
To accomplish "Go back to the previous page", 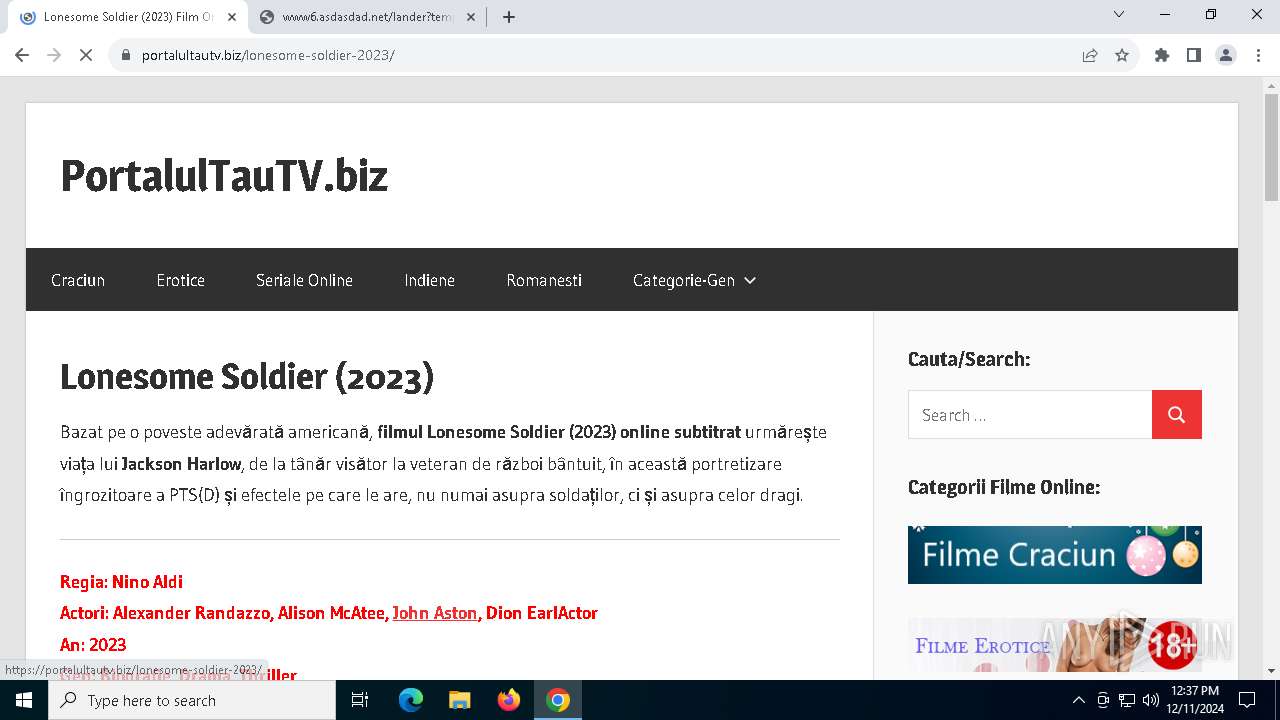I will coord(22,55).
